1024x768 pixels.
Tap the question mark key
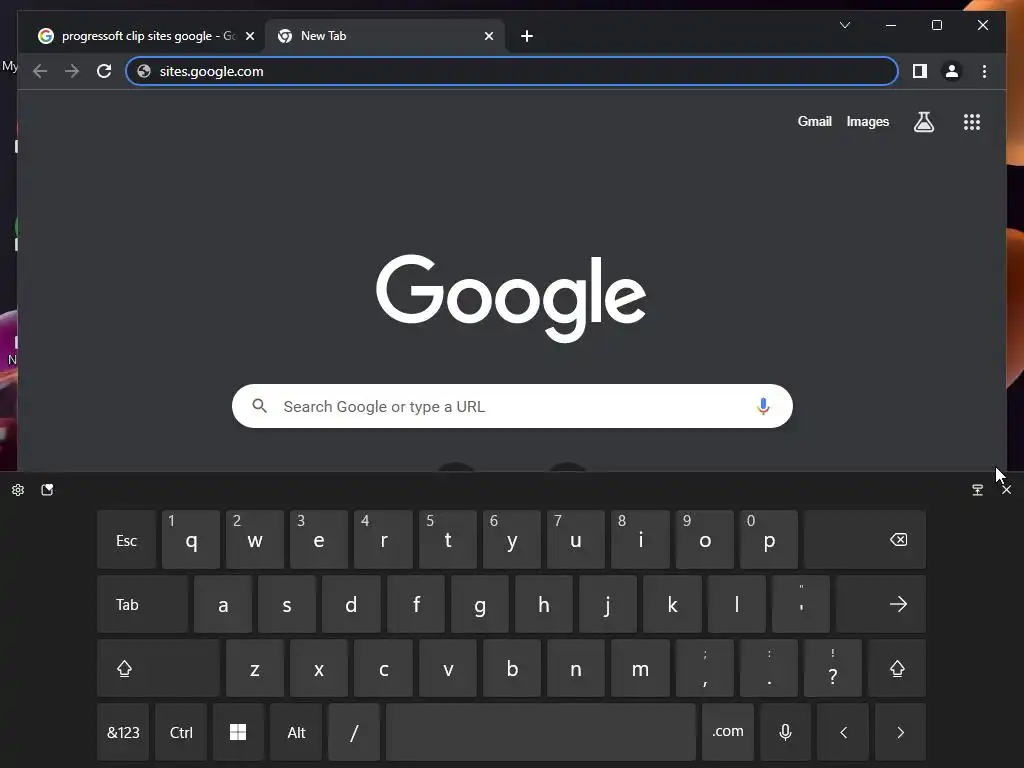(833, 668)
